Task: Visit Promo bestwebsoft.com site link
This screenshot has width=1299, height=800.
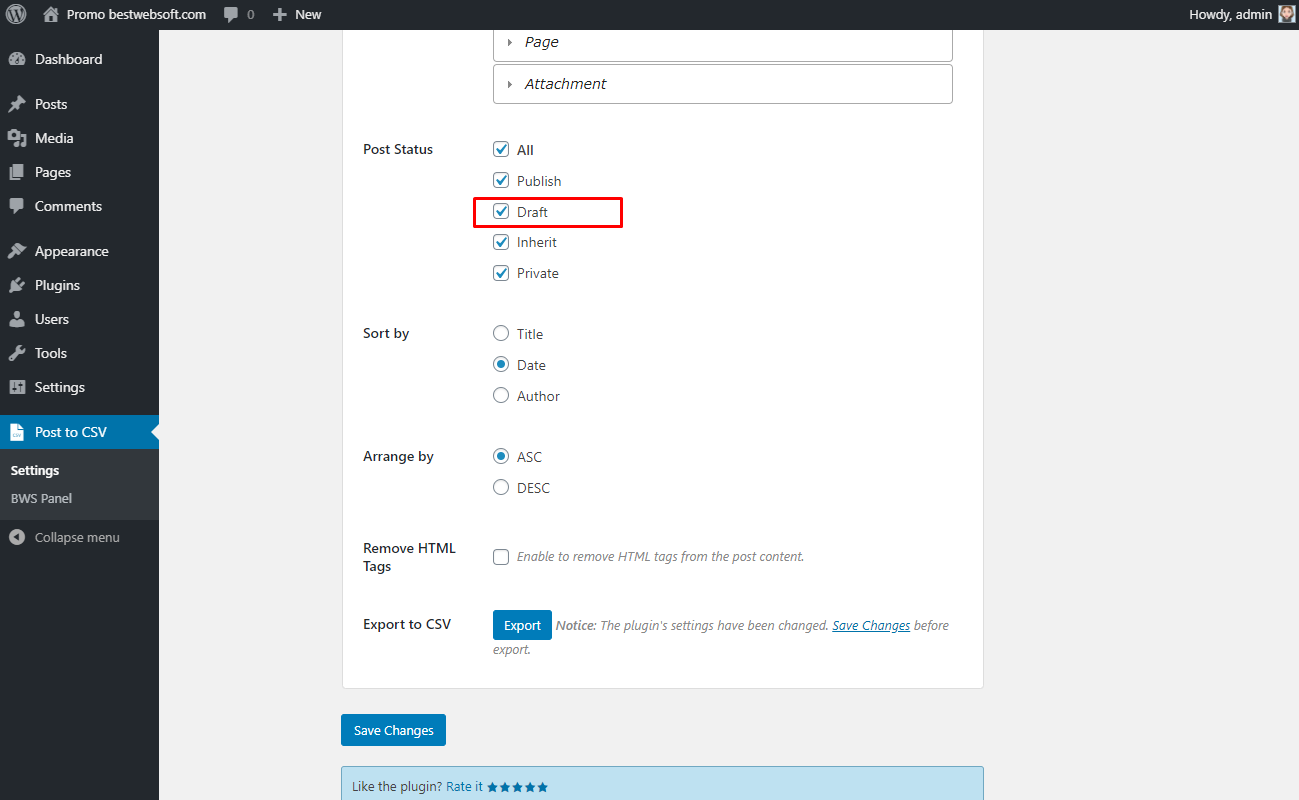Action: click(x=136, y=15)
